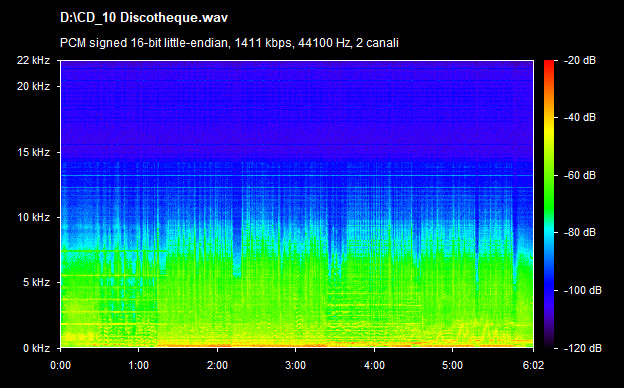
Task: Click the -40 dB label on color legend
Action: click(x=580, y=117)
